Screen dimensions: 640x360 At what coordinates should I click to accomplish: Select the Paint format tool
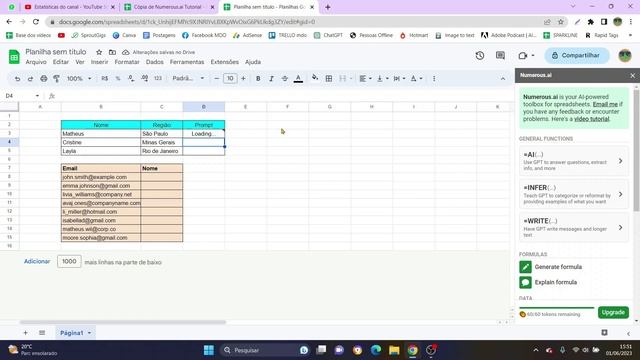[57, 78]
